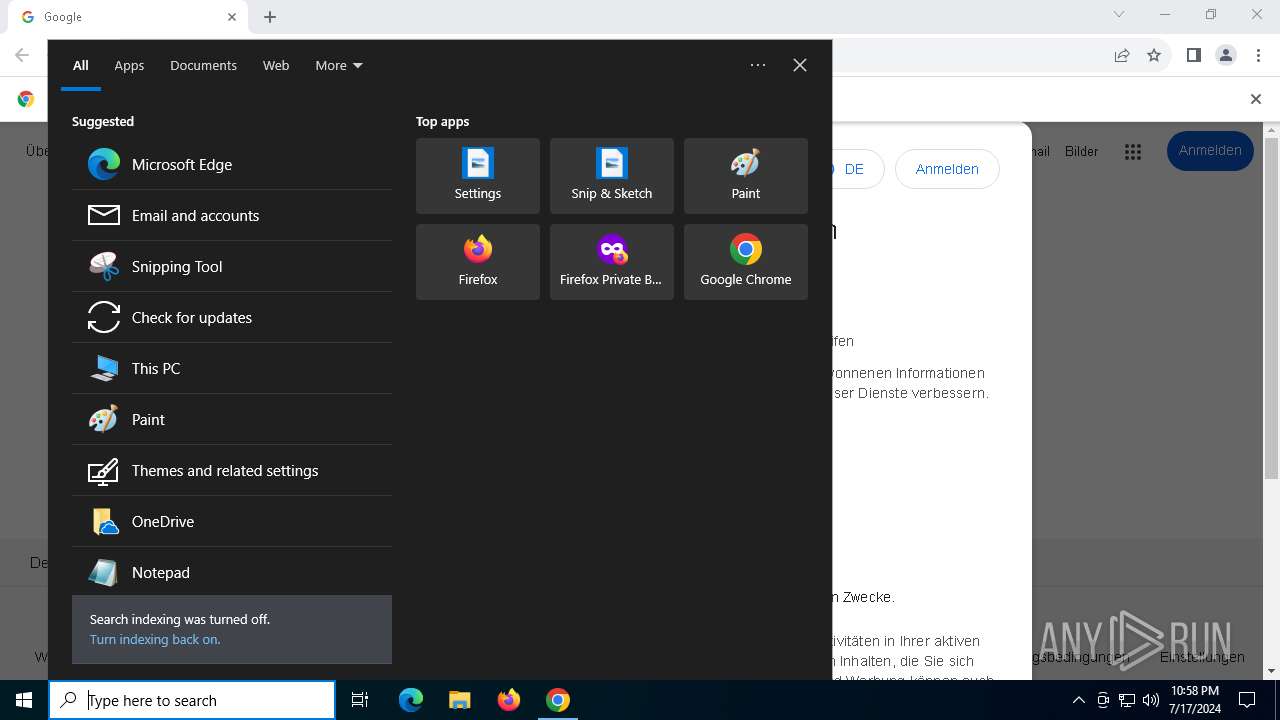Open File Explorer from the taskbar
This screenshot has height=720, width=1280.
point(459,700)
